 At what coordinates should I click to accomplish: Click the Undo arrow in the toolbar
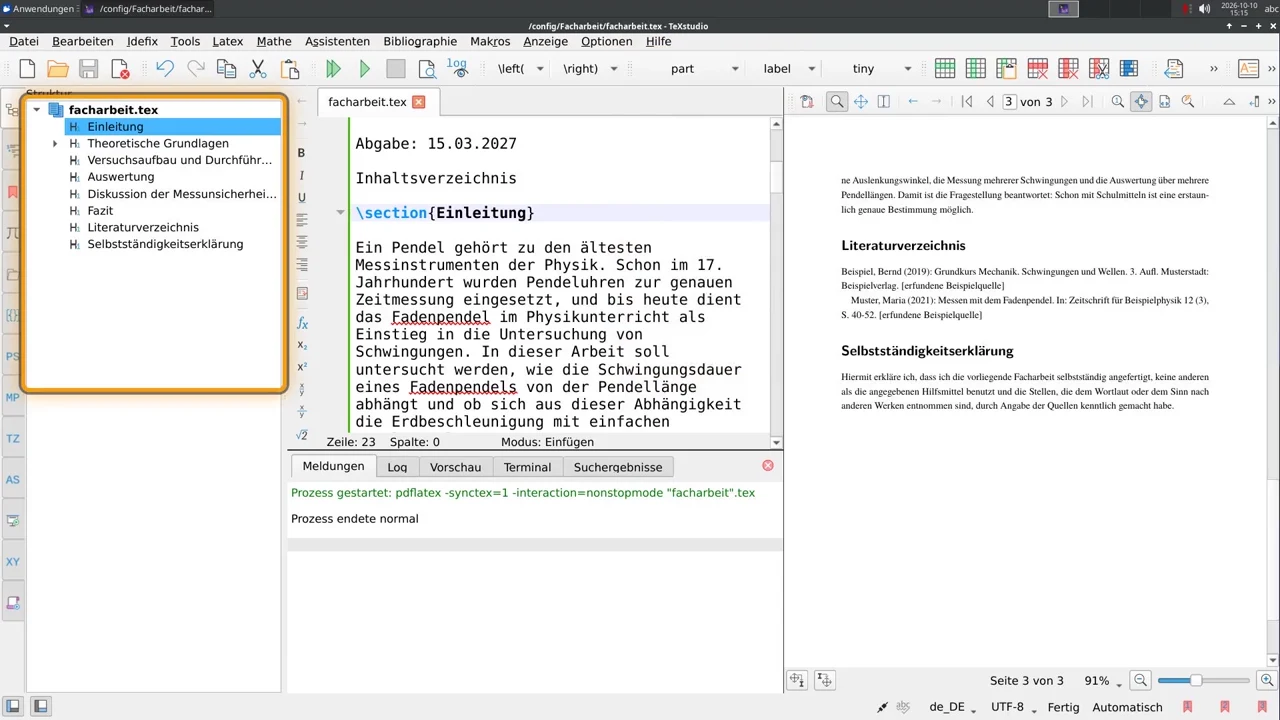tap(165, 69)
